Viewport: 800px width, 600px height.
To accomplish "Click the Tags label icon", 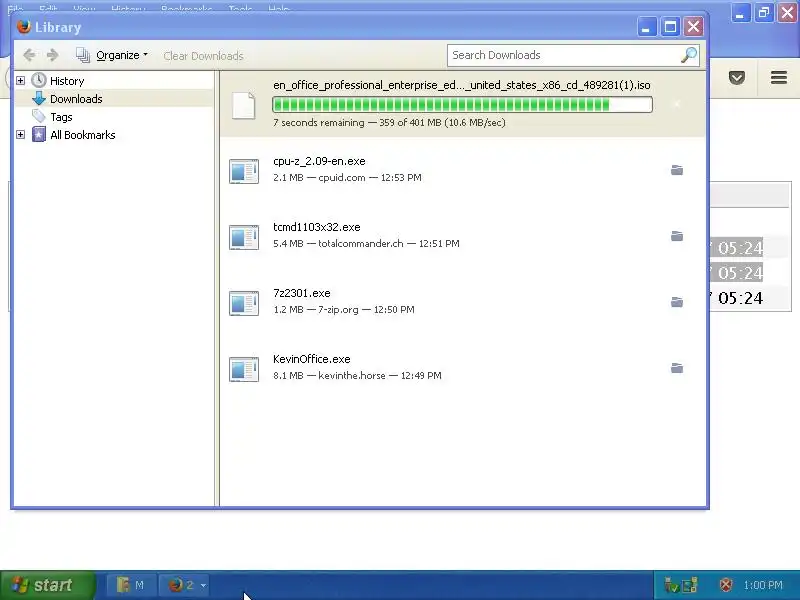I will click(39, 116).
